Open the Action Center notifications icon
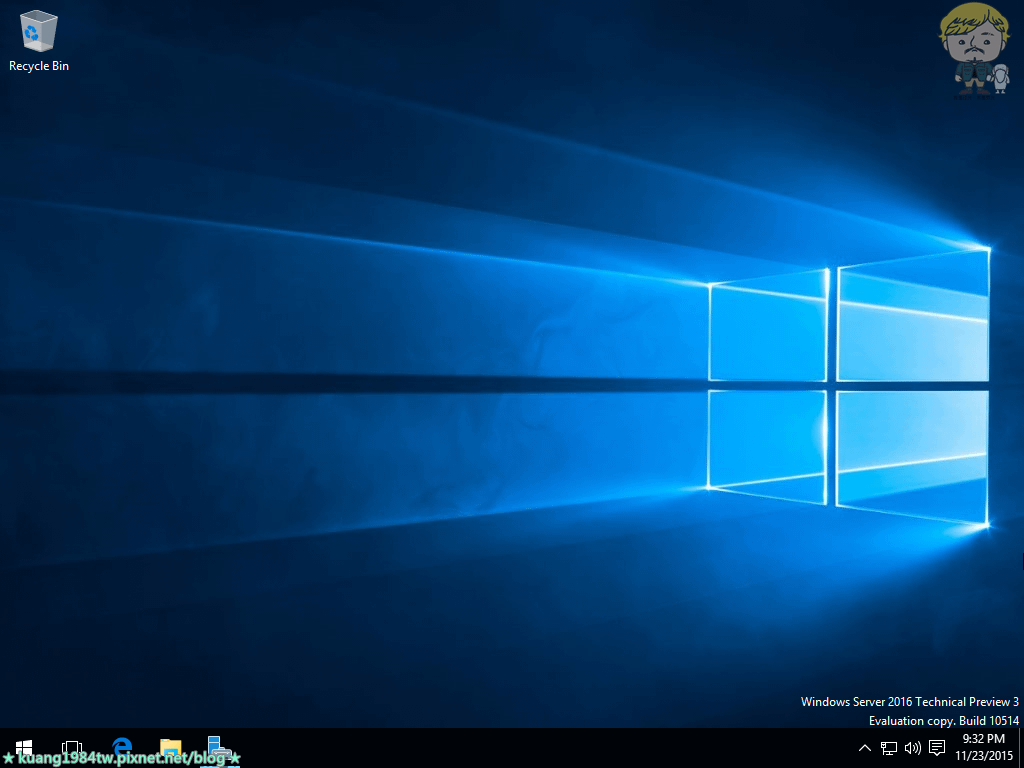The height and width of the screenshot is (768, 1024). 937,748
